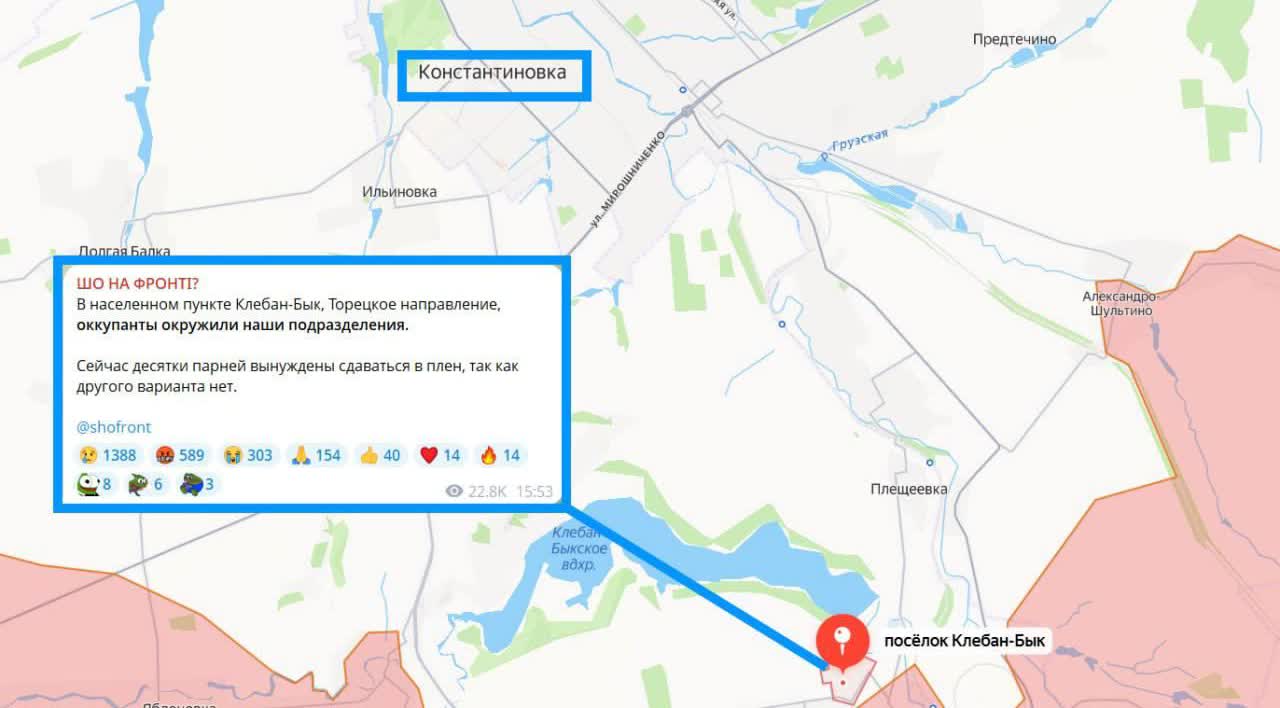Image resolution: width=1280 pixels, height=708 pixels.
Task: Click the frog sticker reaction with 8
Action: [94, 485]
